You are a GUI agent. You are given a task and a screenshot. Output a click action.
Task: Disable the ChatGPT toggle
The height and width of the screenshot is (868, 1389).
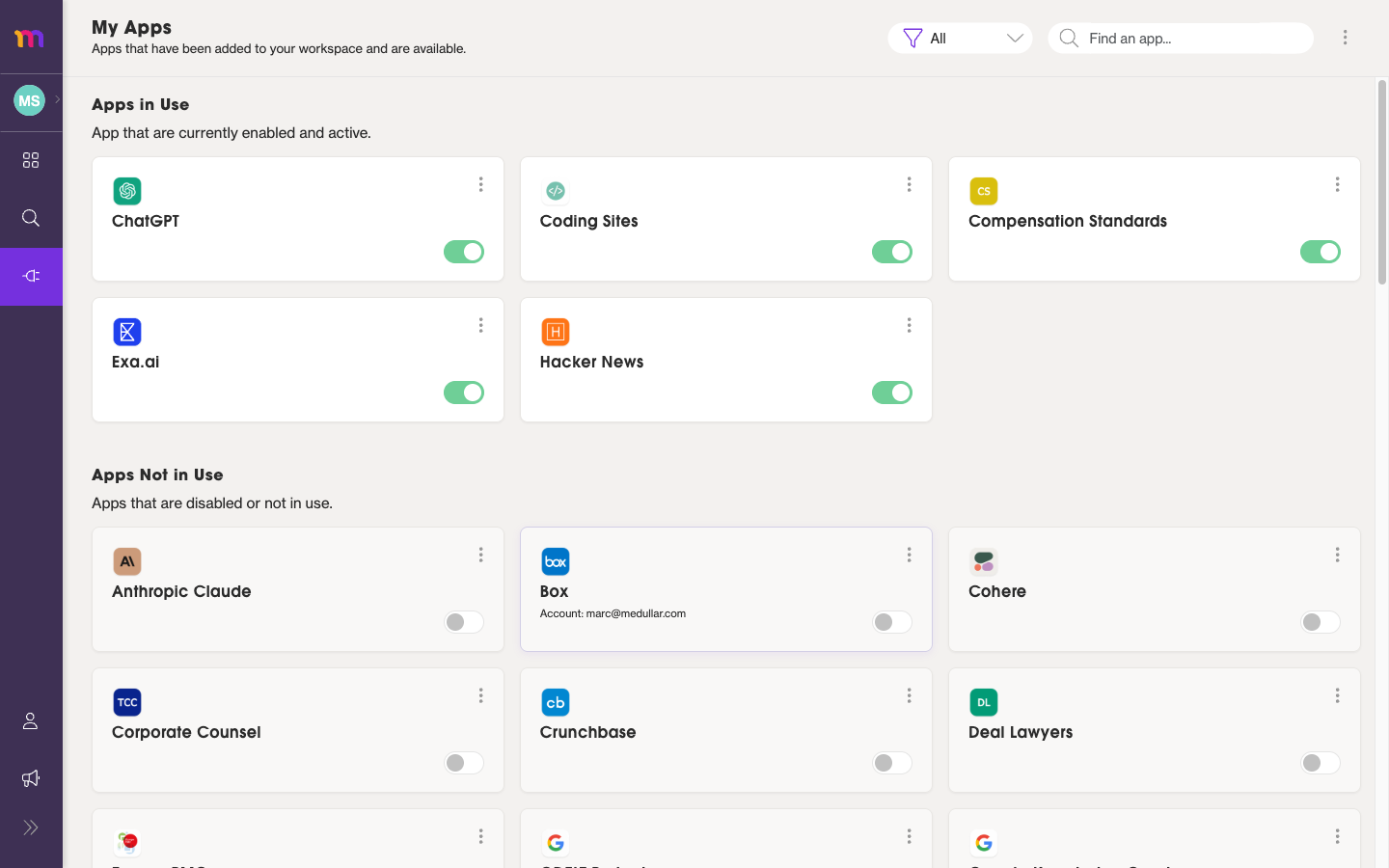coord(464,252)
